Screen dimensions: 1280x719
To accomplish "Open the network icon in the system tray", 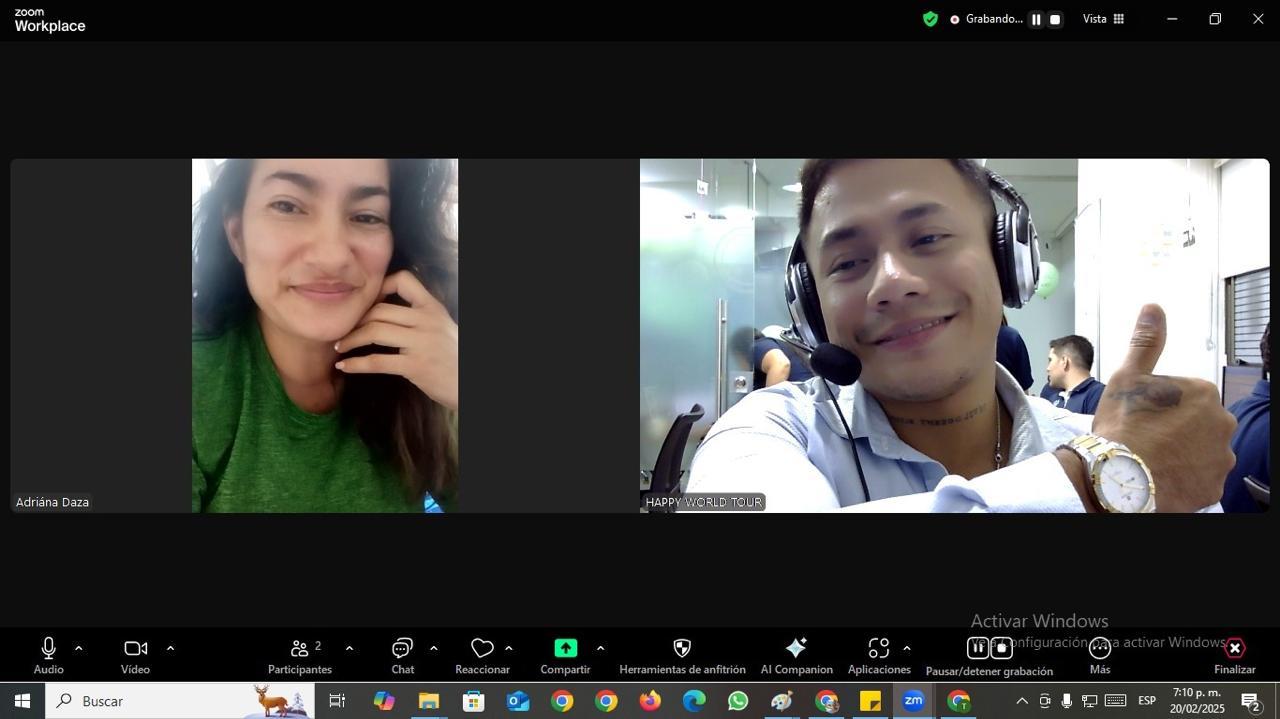I will click(x=1090, y=701).
